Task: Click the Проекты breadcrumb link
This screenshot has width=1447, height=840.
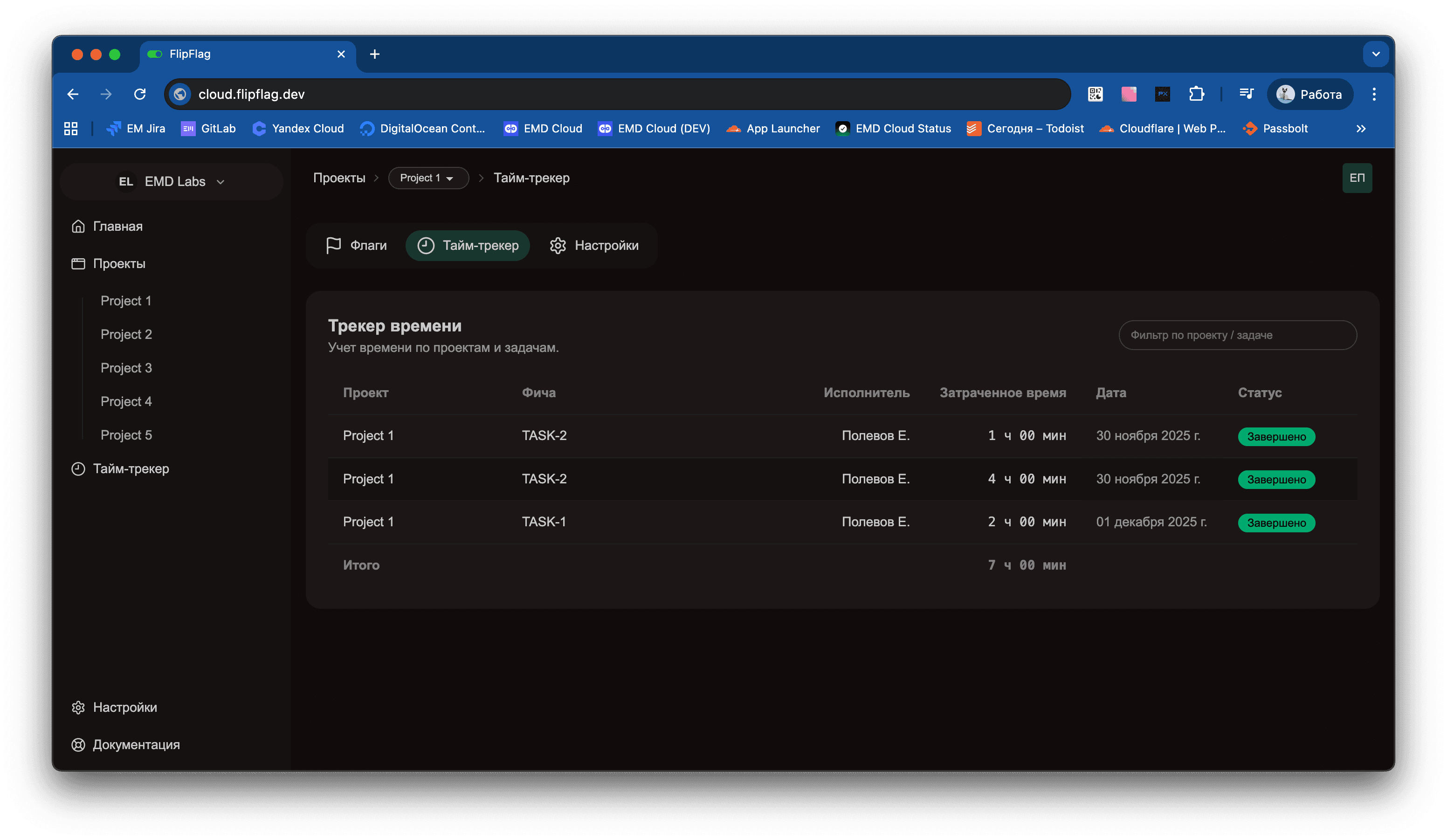Action: point(339,178)
